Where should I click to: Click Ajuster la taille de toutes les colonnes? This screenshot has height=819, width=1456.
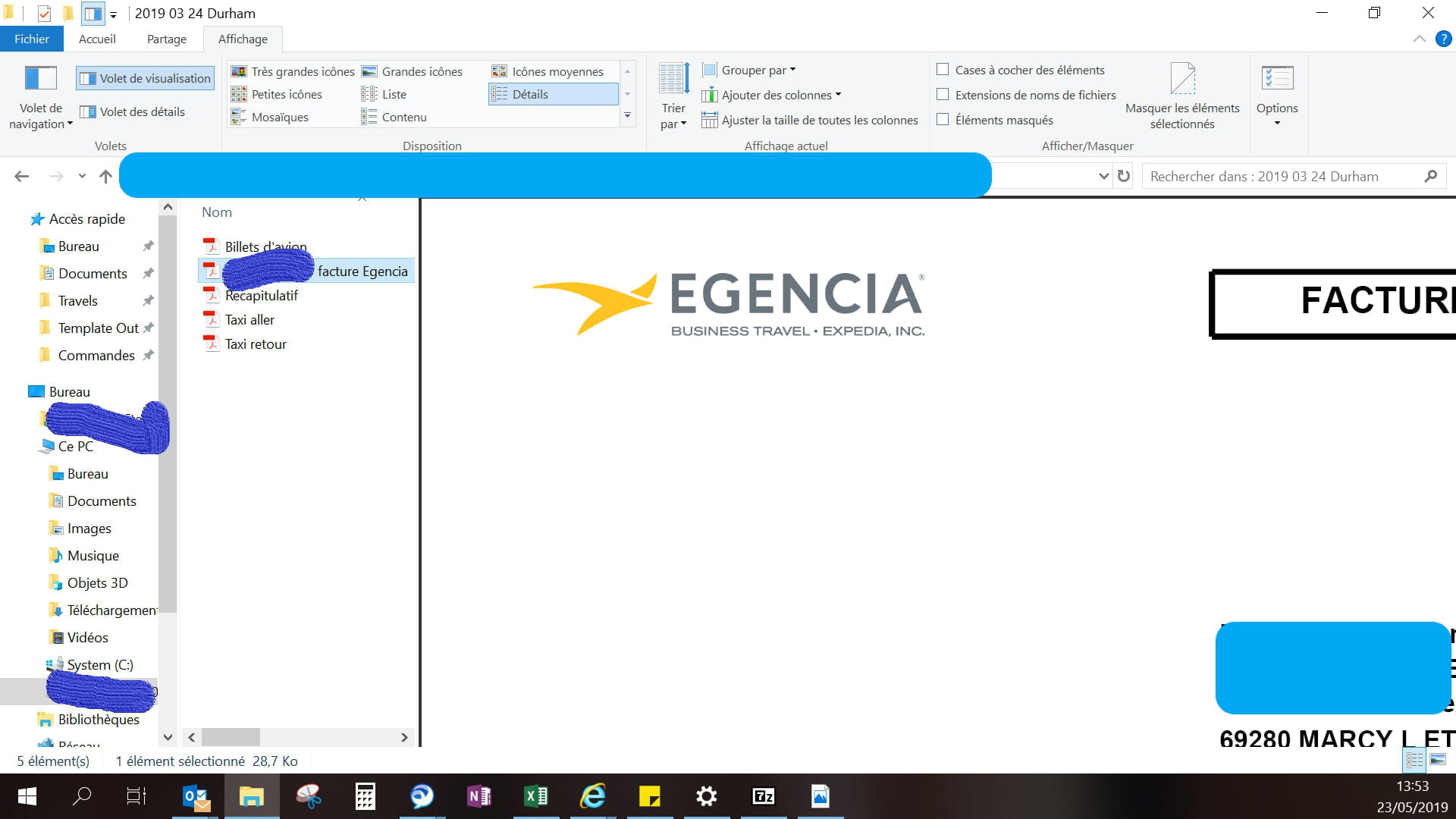pyautogui.click(x=809, y=120)
